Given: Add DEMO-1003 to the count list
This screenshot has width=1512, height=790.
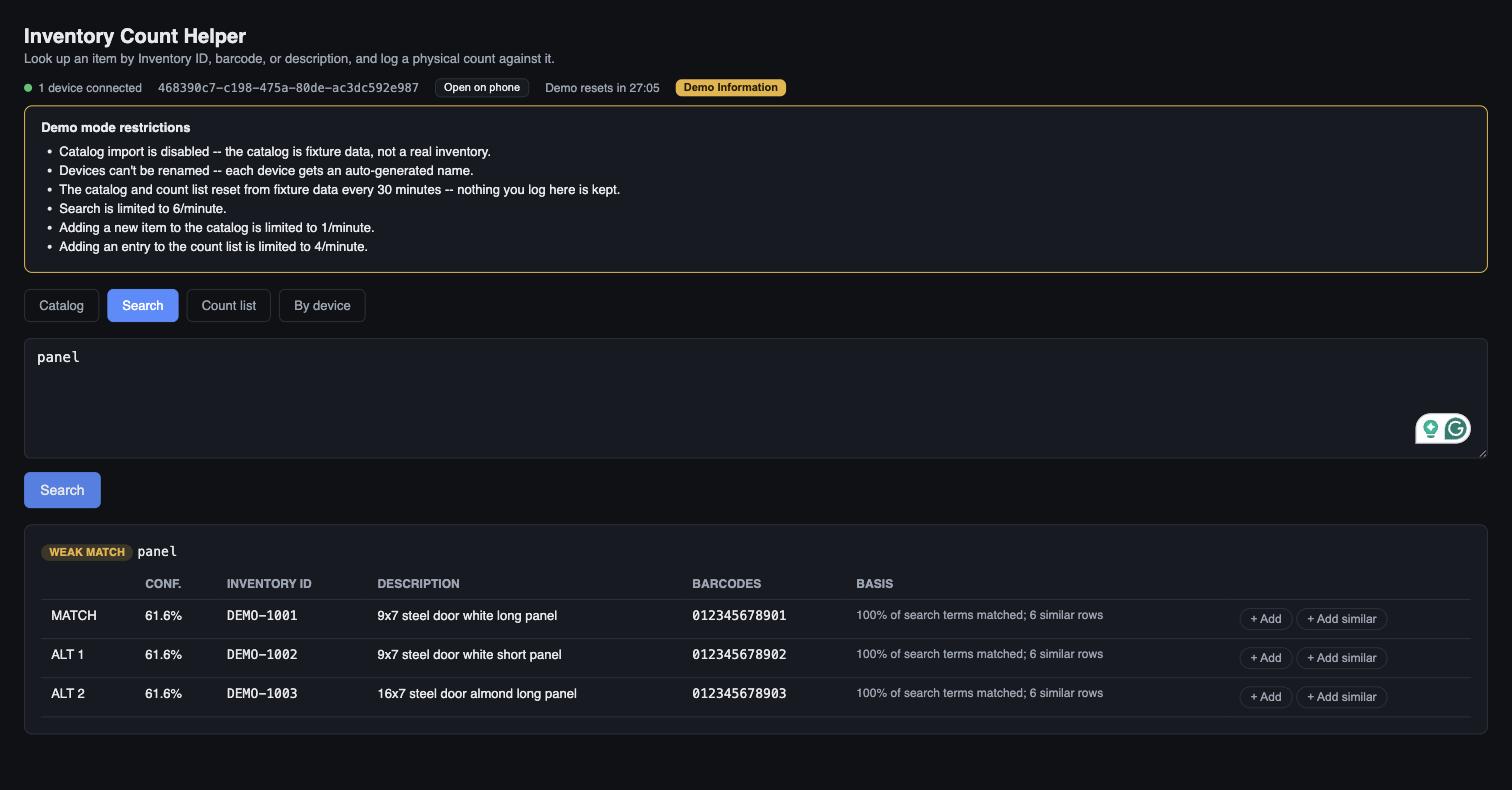Looking at the screenshot, I should point(1266,697).
